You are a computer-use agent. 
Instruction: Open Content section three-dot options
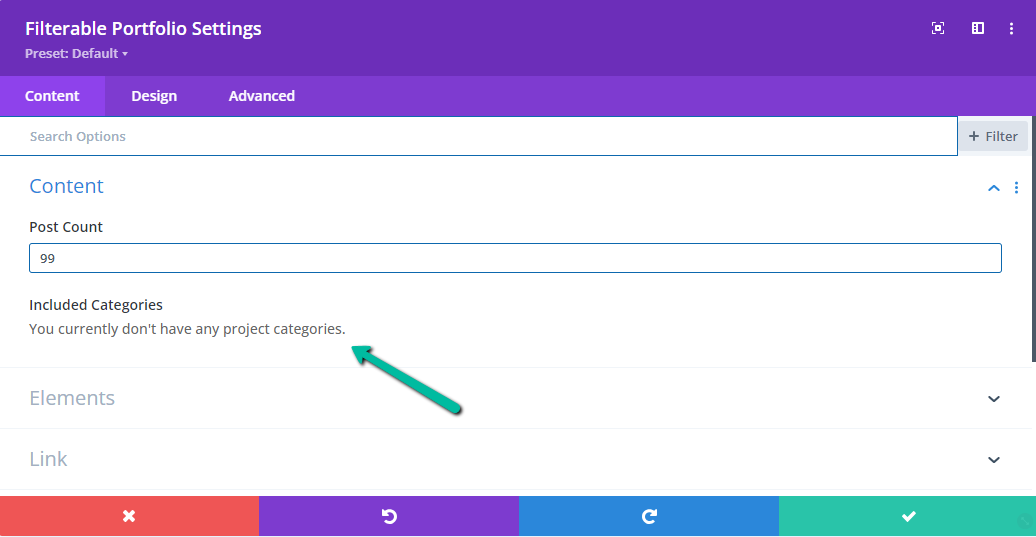(x=1016, y=188)
